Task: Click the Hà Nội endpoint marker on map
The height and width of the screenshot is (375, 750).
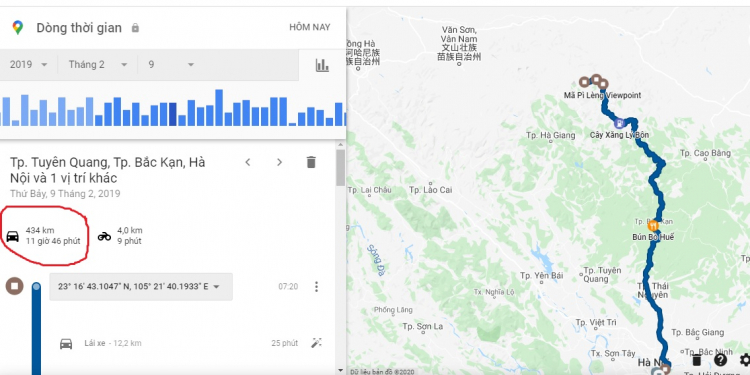Action: [665, 368]
